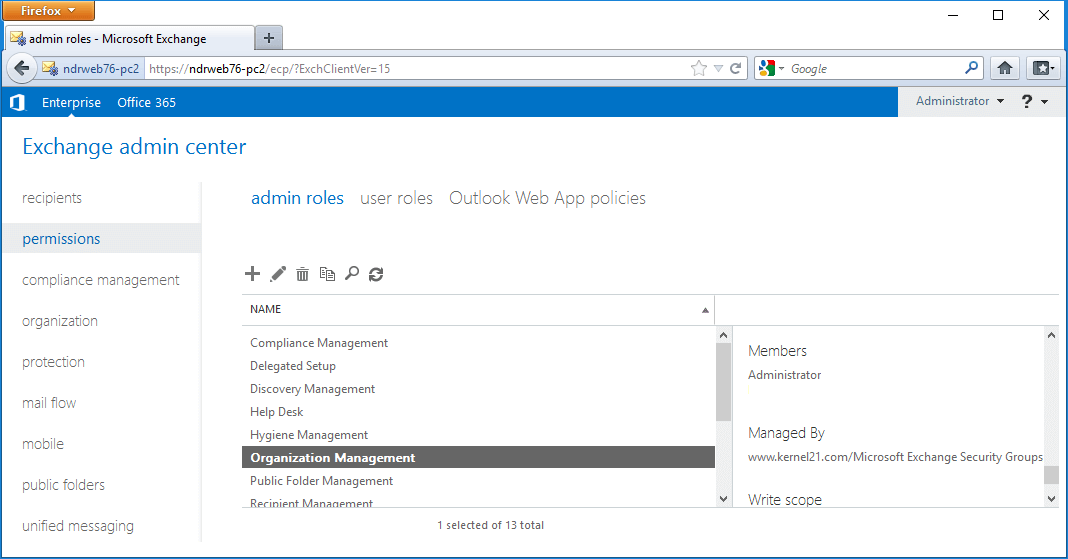Add a new admin role group

click(252, 274)
